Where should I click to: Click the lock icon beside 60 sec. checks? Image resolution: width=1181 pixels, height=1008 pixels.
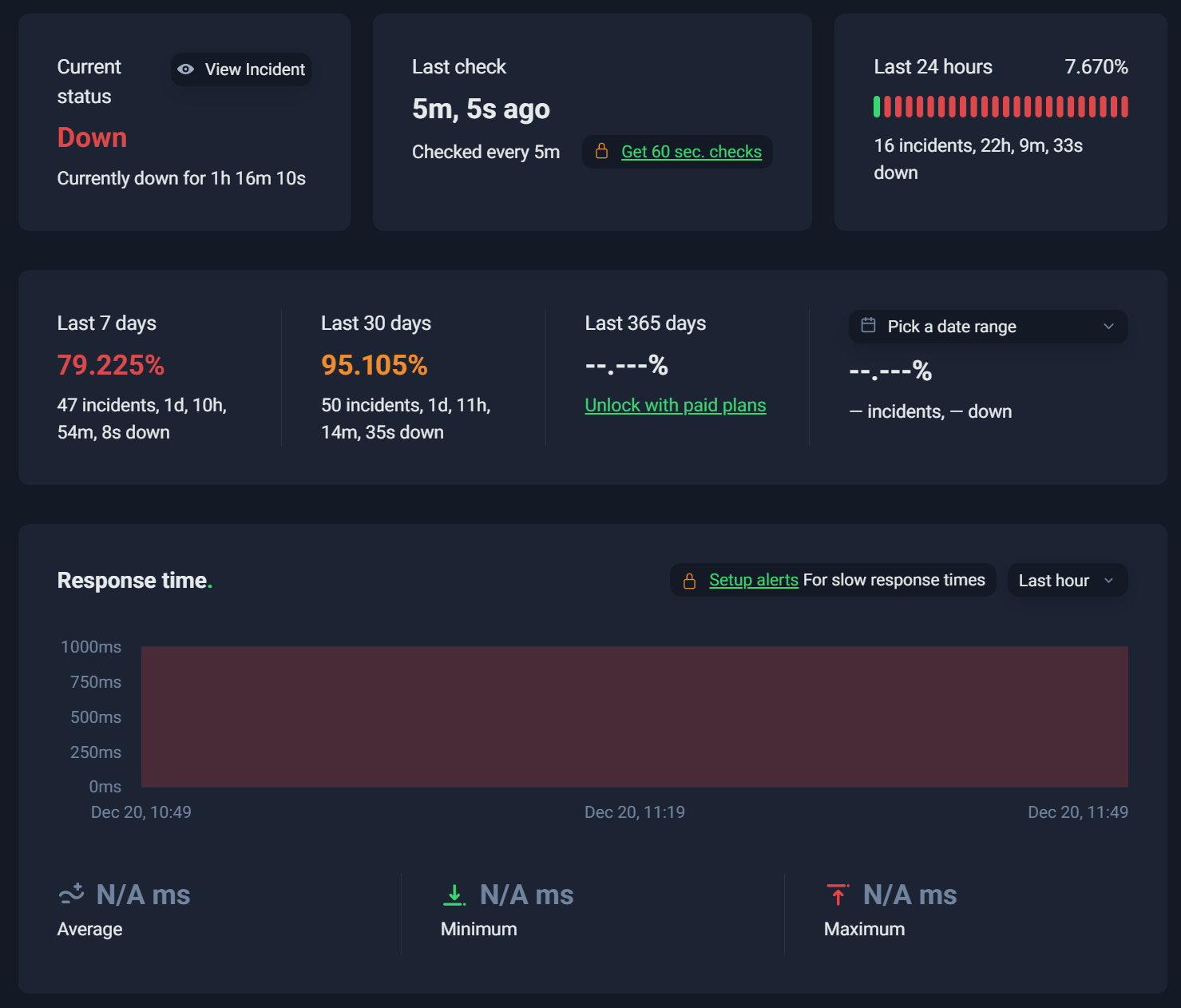pyautogui.click(x=602, y=151)
